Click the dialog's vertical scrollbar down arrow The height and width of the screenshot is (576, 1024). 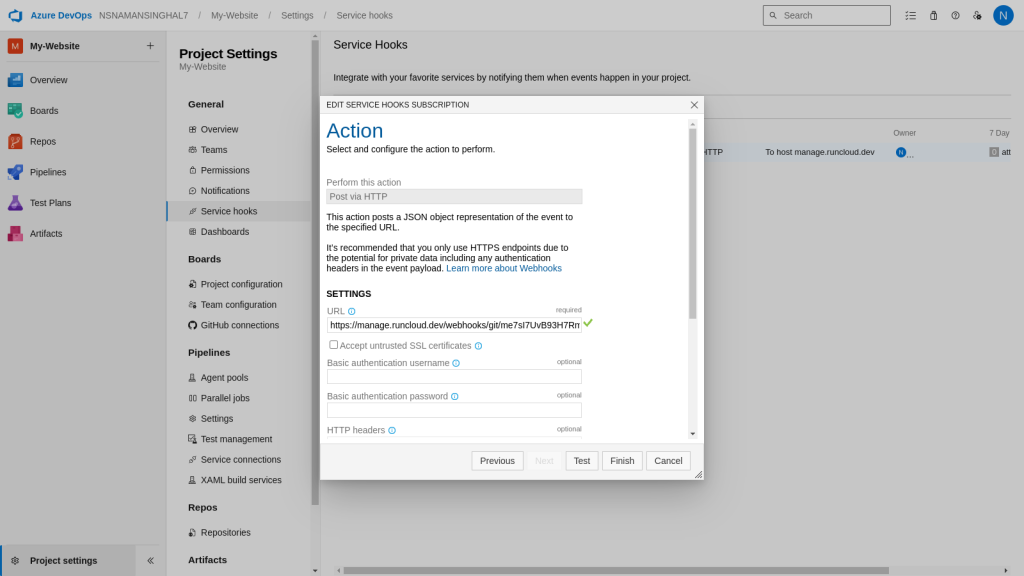click(x=692, y=434)
